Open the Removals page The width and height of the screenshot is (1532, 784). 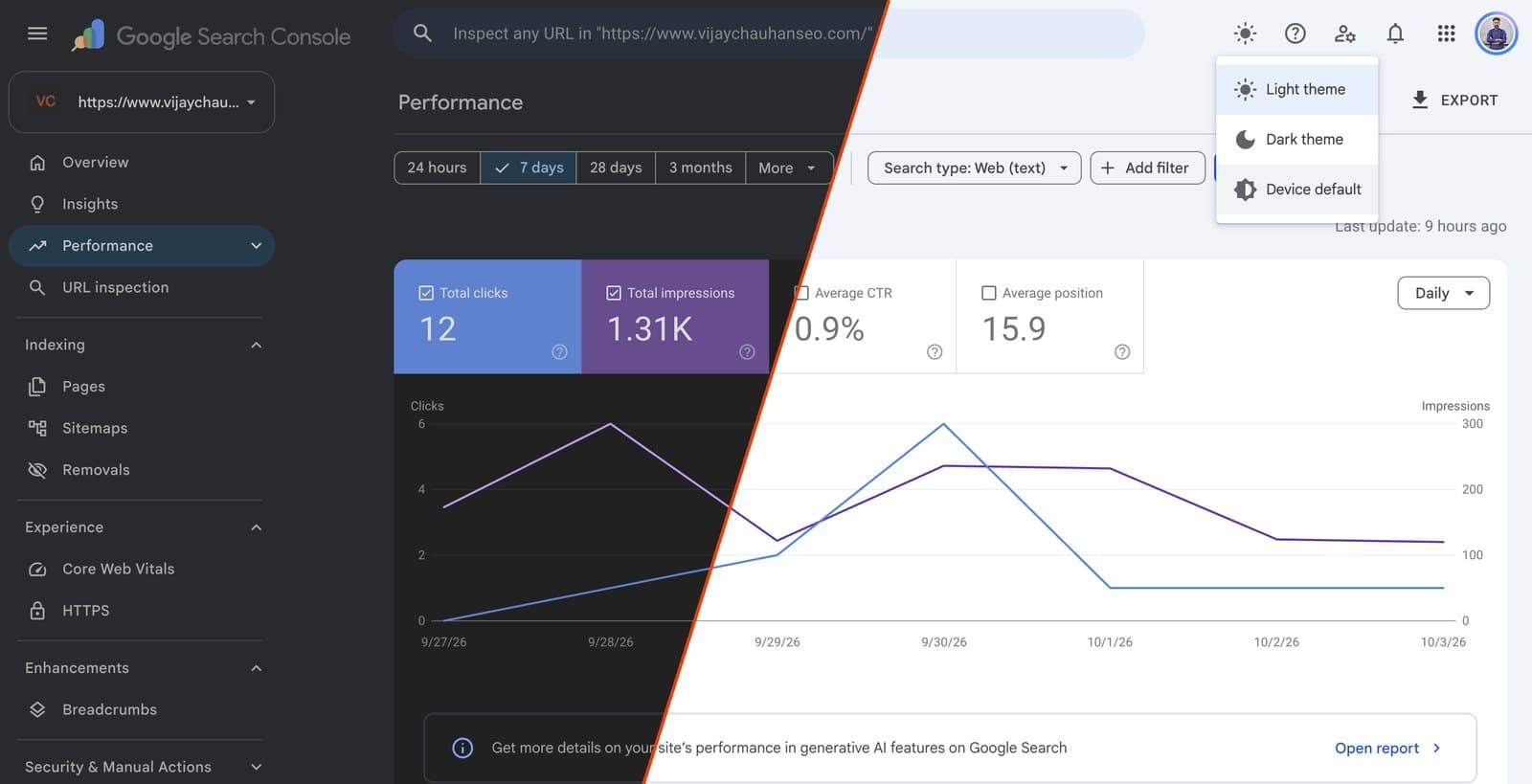142,470
